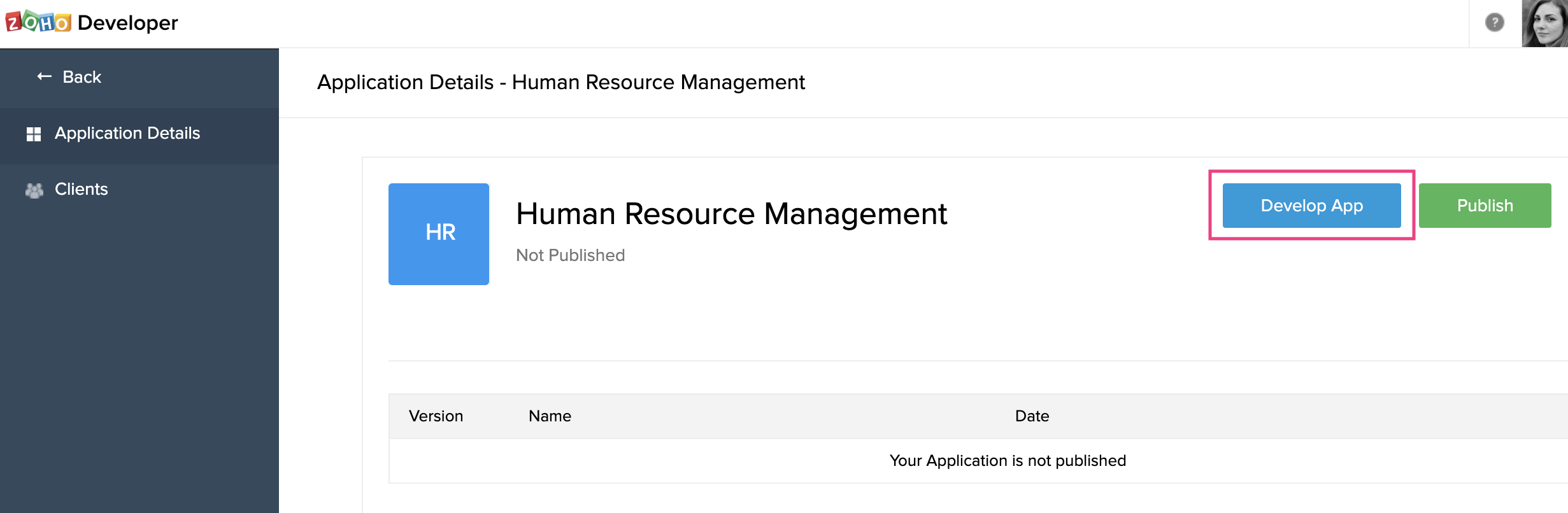The image size is (1568, 513).
Task: Click the Human Resource Management heading
Action: 731,214
